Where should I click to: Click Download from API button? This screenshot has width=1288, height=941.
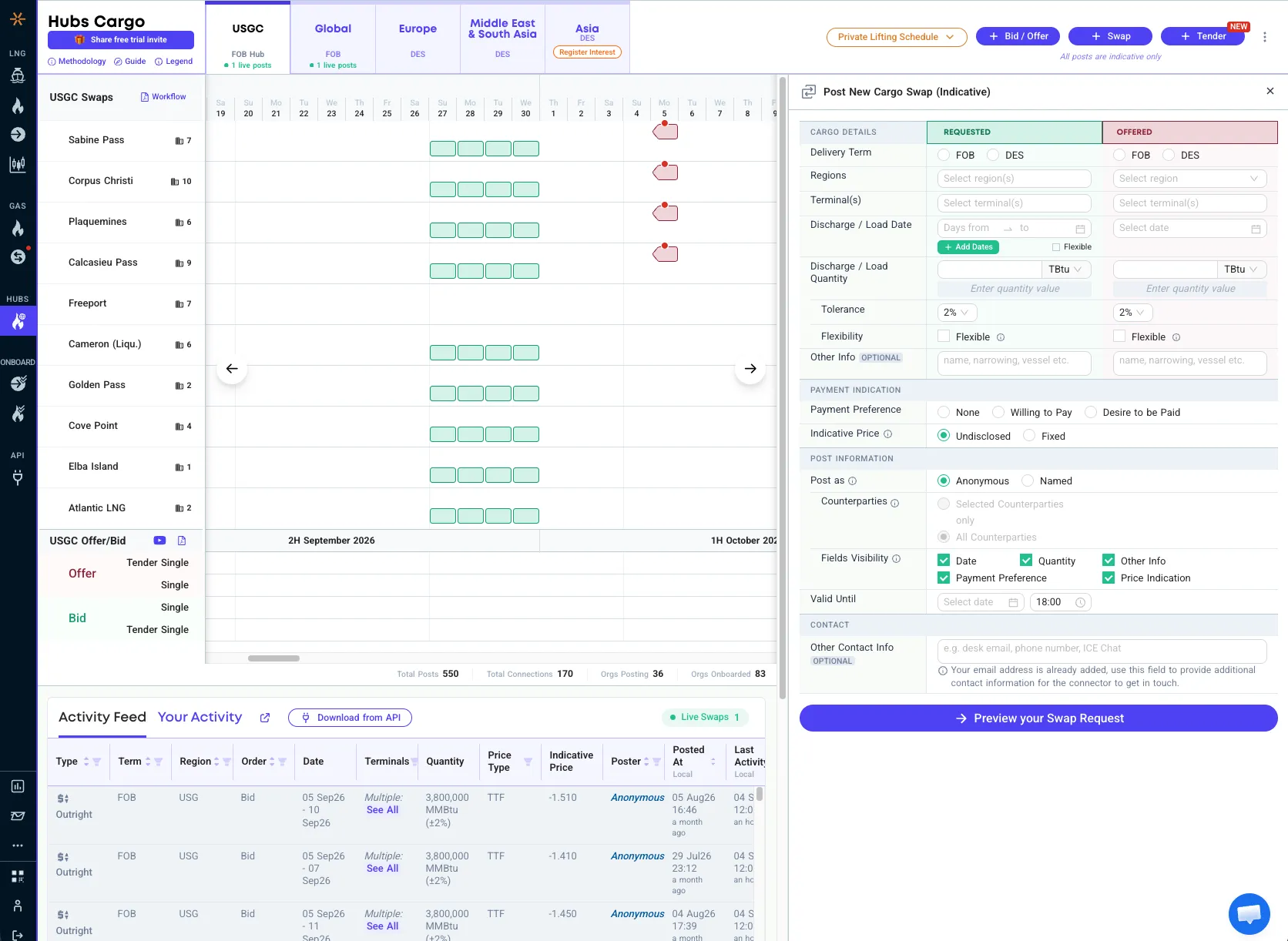click(x=350, y=718)
